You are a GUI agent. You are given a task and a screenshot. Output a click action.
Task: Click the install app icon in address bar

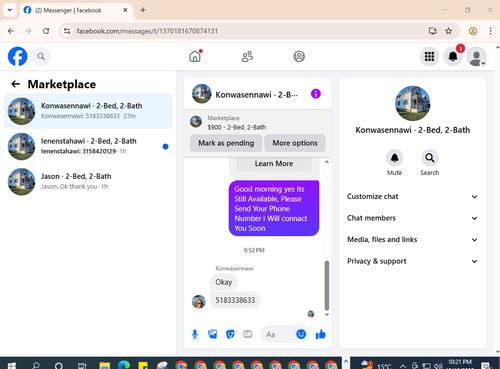pyautogui.click(x=433, y=31)
